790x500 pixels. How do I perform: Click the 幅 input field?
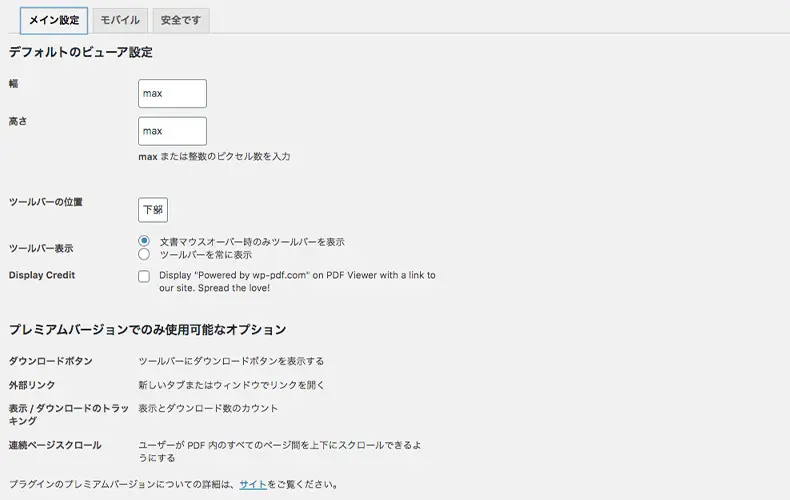click(173, 94)
